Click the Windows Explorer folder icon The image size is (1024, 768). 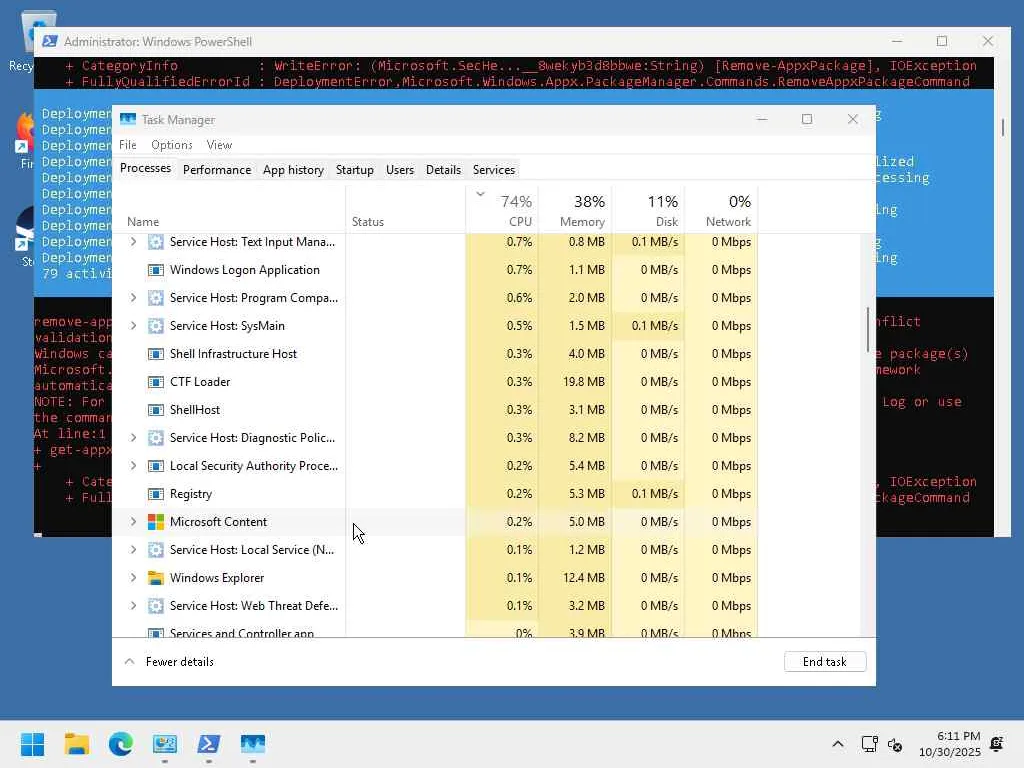pyautogui.click(x=155, y=579)
